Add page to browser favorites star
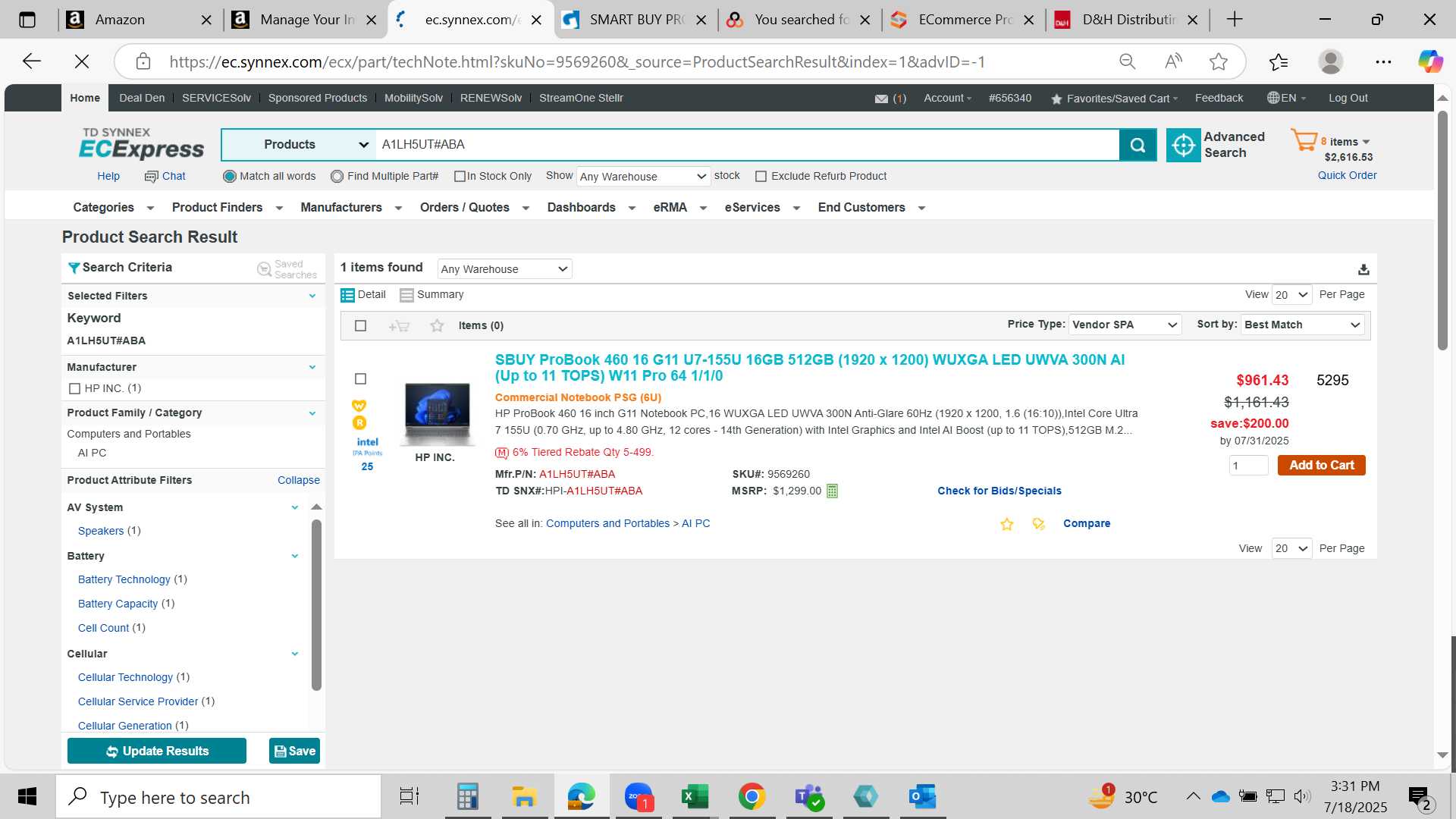This screenshot has height=819, width=1456. pyautogui.click(x=1219, y=61)
